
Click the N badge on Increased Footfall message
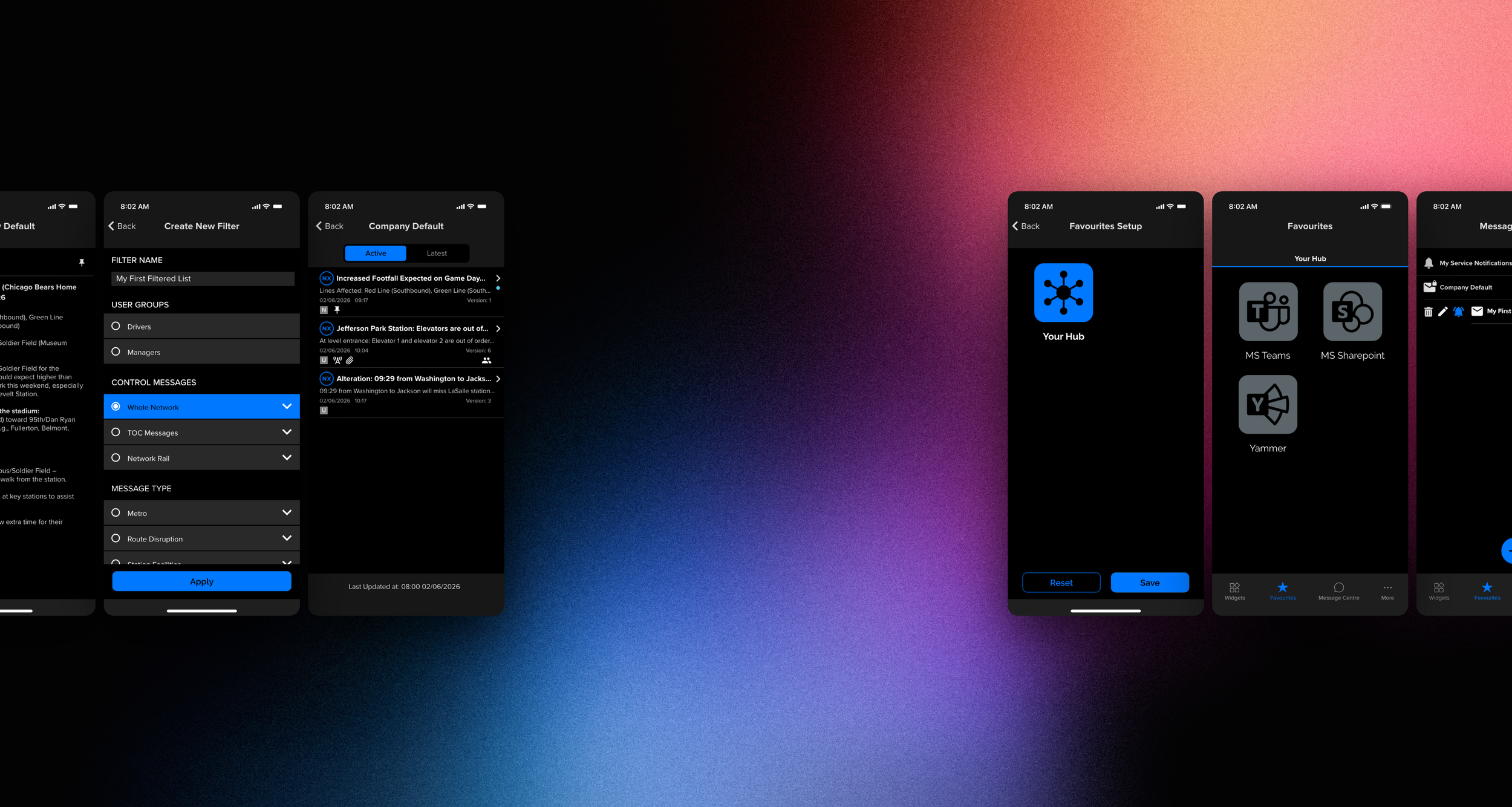pyautogui.click(x=324, y=310)
